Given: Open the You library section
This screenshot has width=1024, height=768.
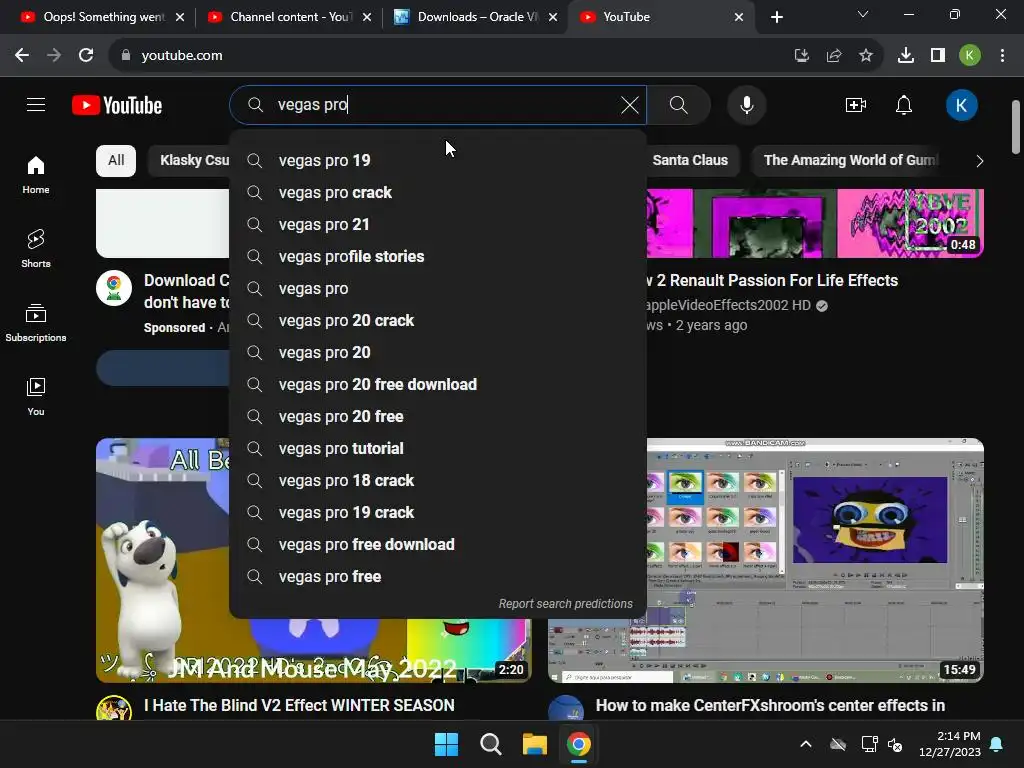Looking at the screenshot, I should click(x=36, y=396).
